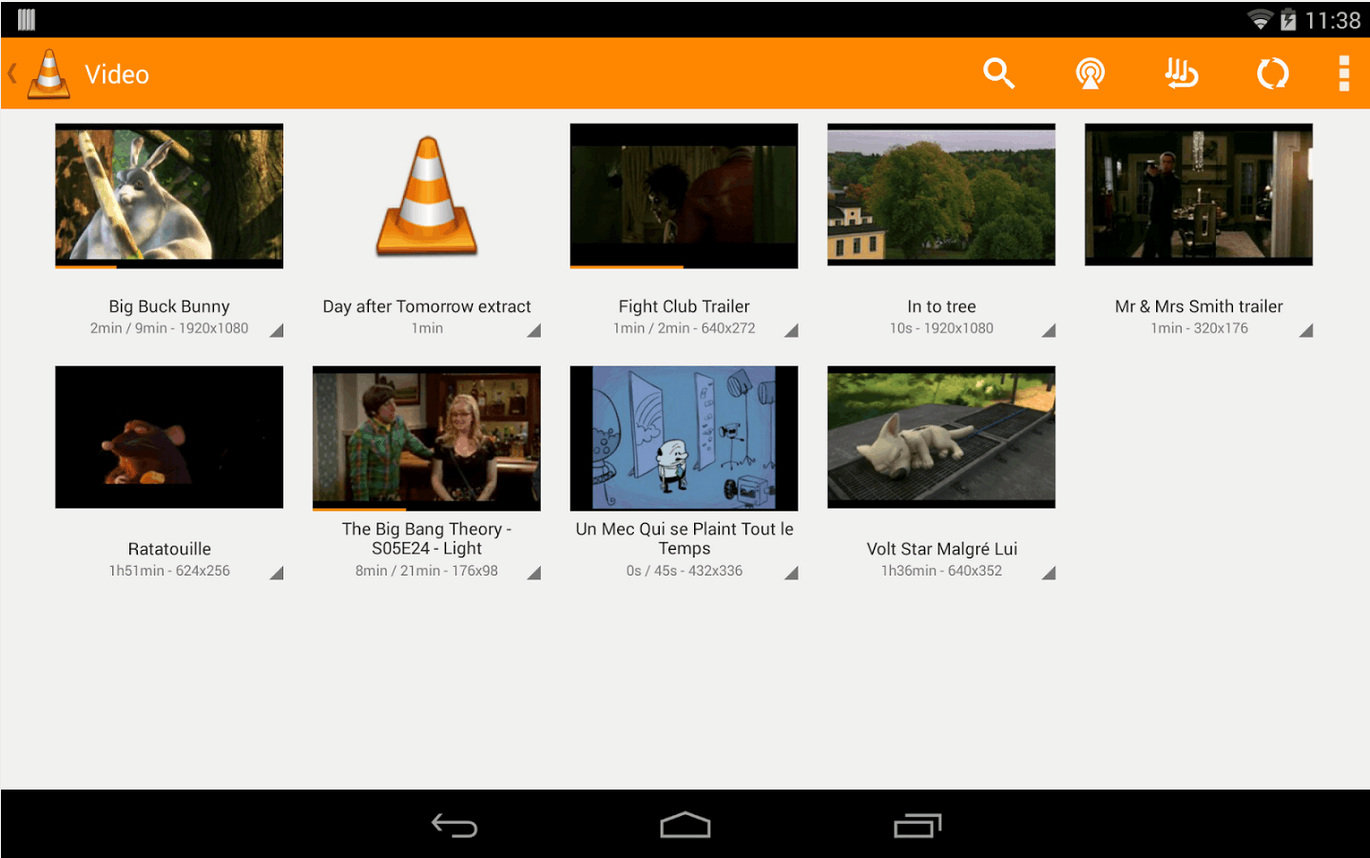Tap the '1h36min - 640x352' info line
The width and height of the screenshot is (1370, 858).
click(x=941, y=571)
